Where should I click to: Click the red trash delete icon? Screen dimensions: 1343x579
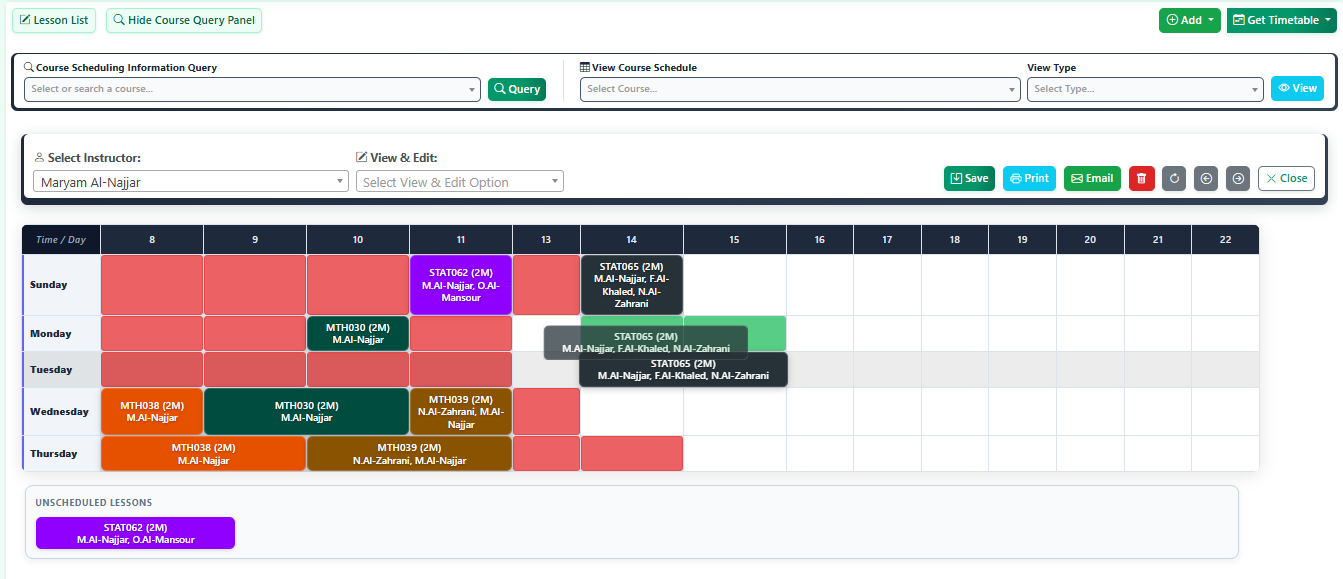[x=1141, y=178]
